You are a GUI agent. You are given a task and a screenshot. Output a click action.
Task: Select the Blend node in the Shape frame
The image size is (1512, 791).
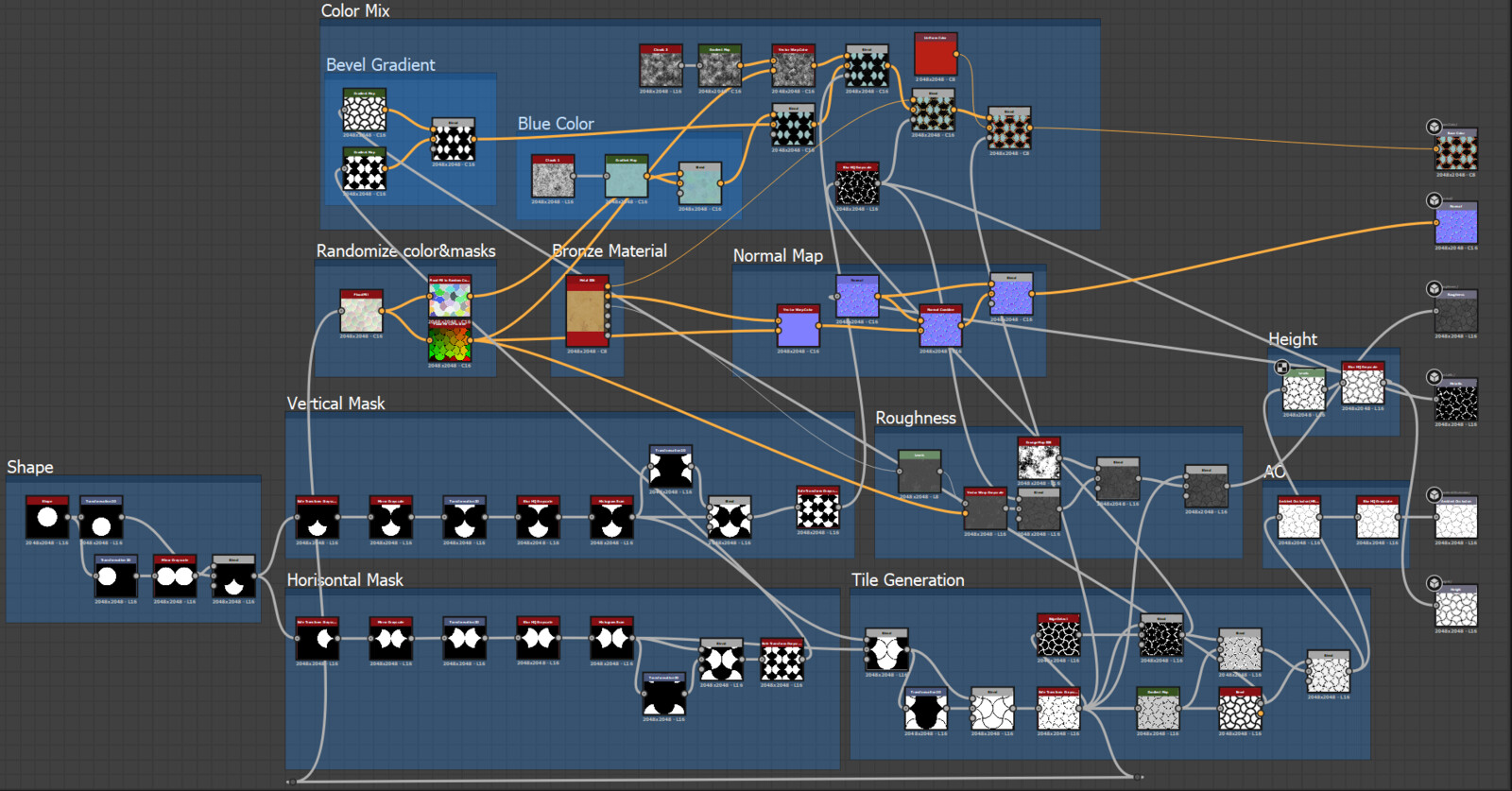point(233,576)
